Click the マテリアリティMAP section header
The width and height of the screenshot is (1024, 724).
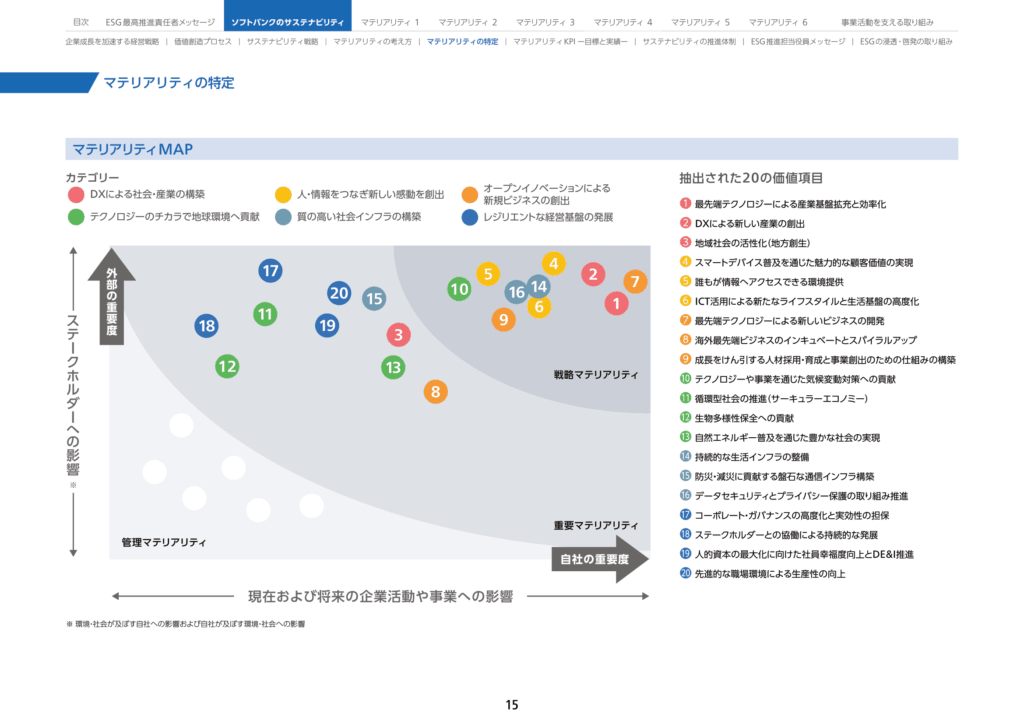pos(511,149)
